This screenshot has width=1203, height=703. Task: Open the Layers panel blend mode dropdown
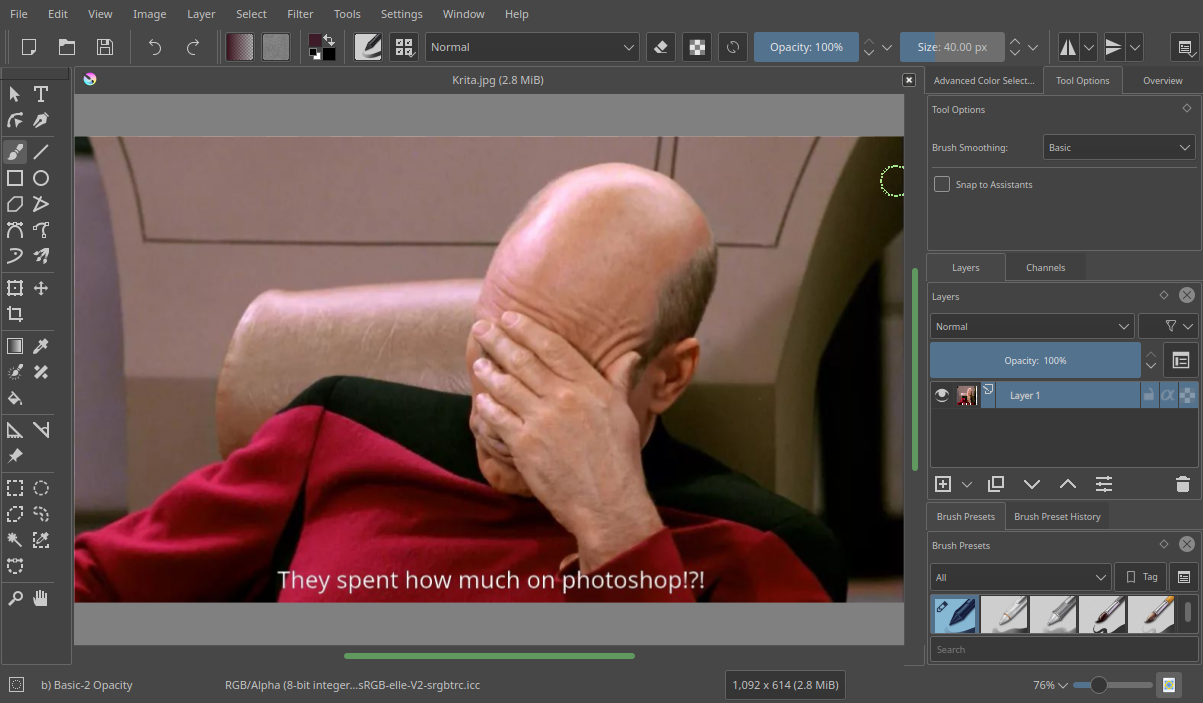click(1032, 326)
